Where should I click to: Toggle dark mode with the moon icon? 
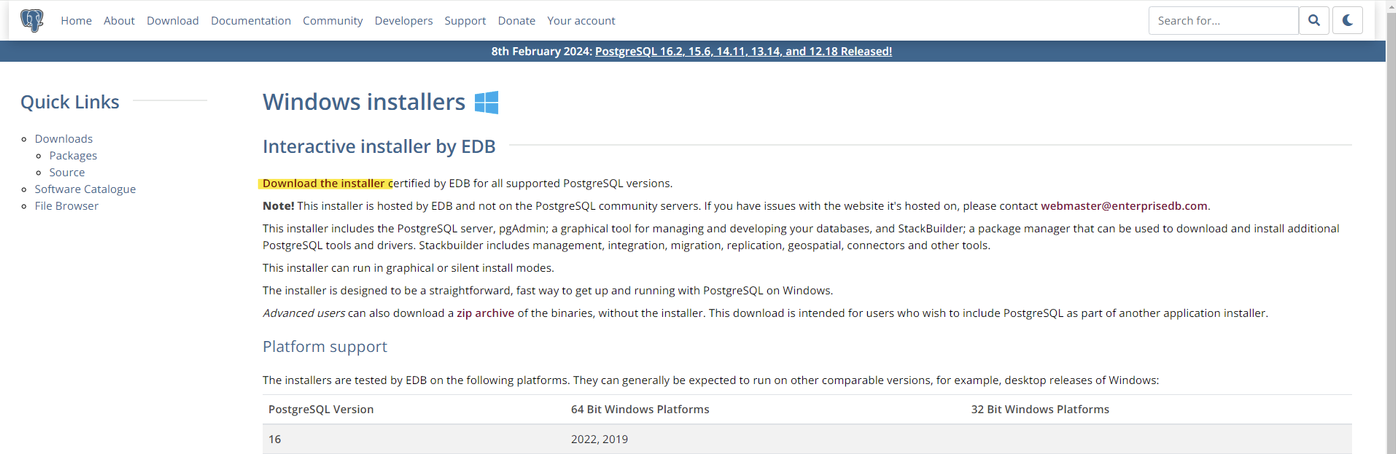1347,20
